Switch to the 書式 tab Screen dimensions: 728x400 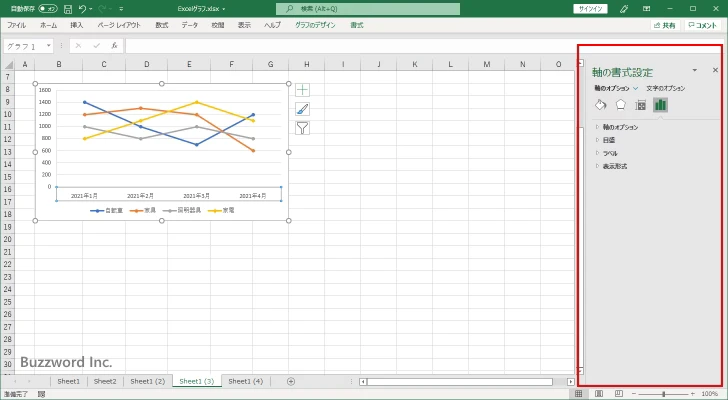357,25
